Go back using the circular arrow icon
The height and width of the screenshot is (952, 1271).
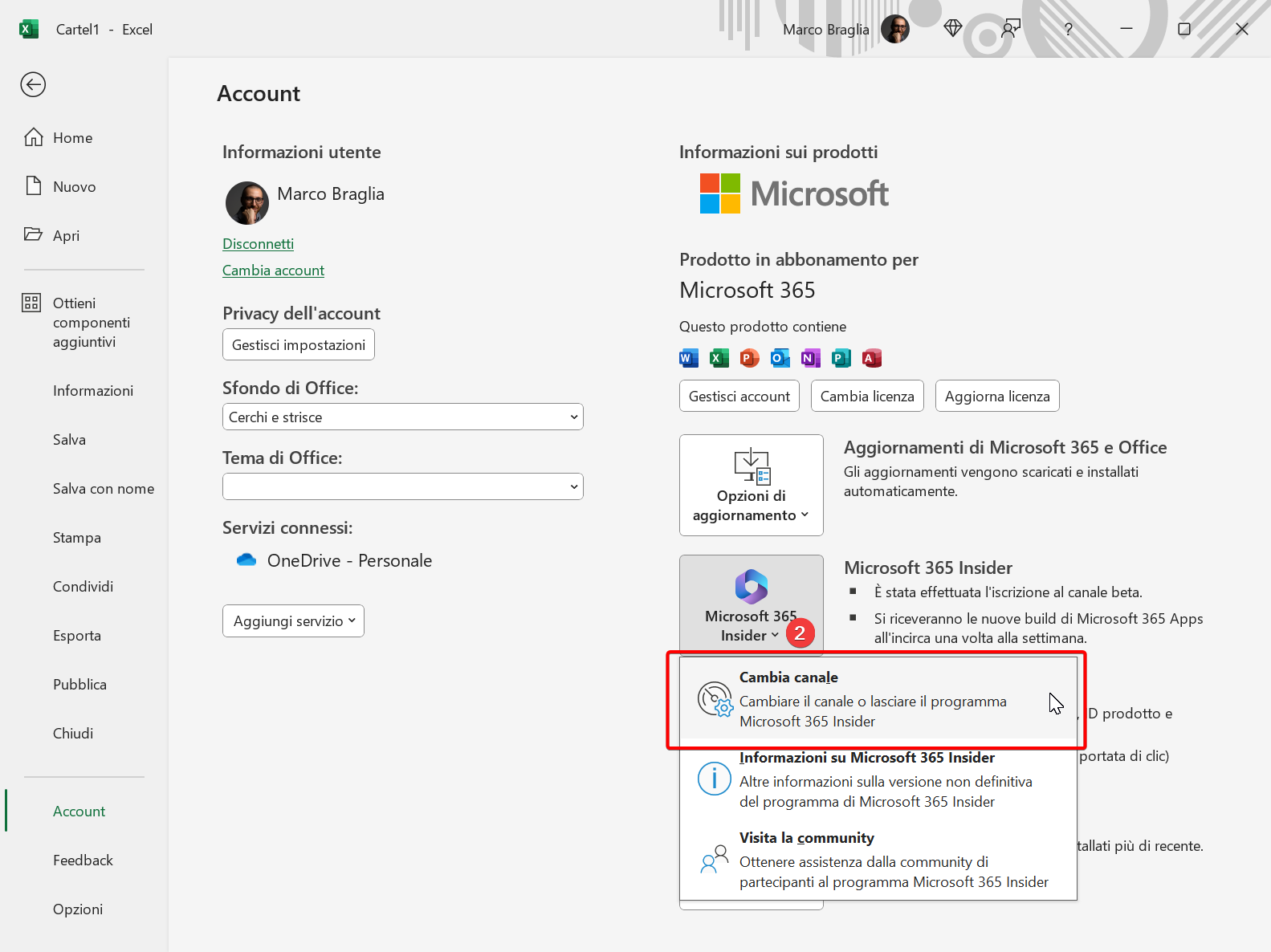(x=33, y=84)
